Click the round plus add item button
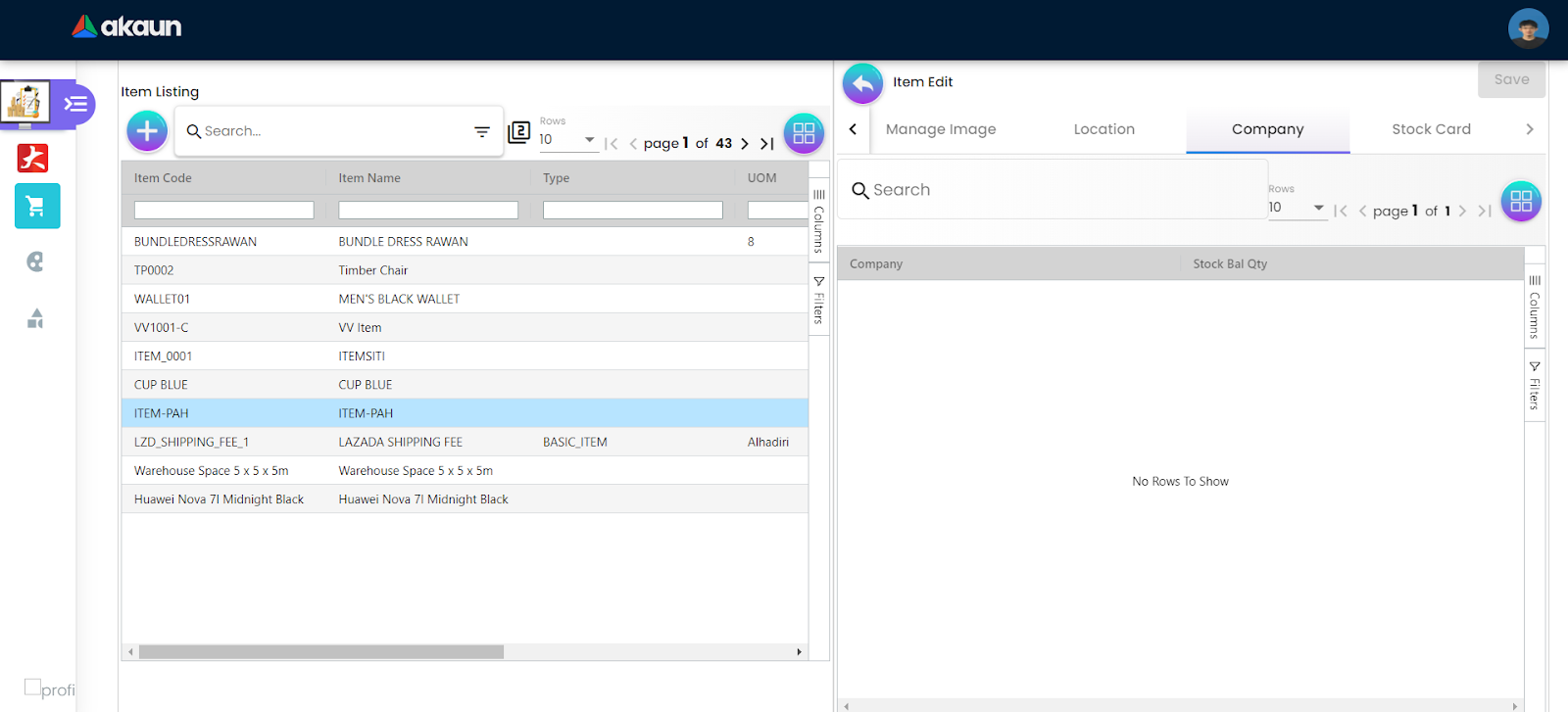 point(147,130)
